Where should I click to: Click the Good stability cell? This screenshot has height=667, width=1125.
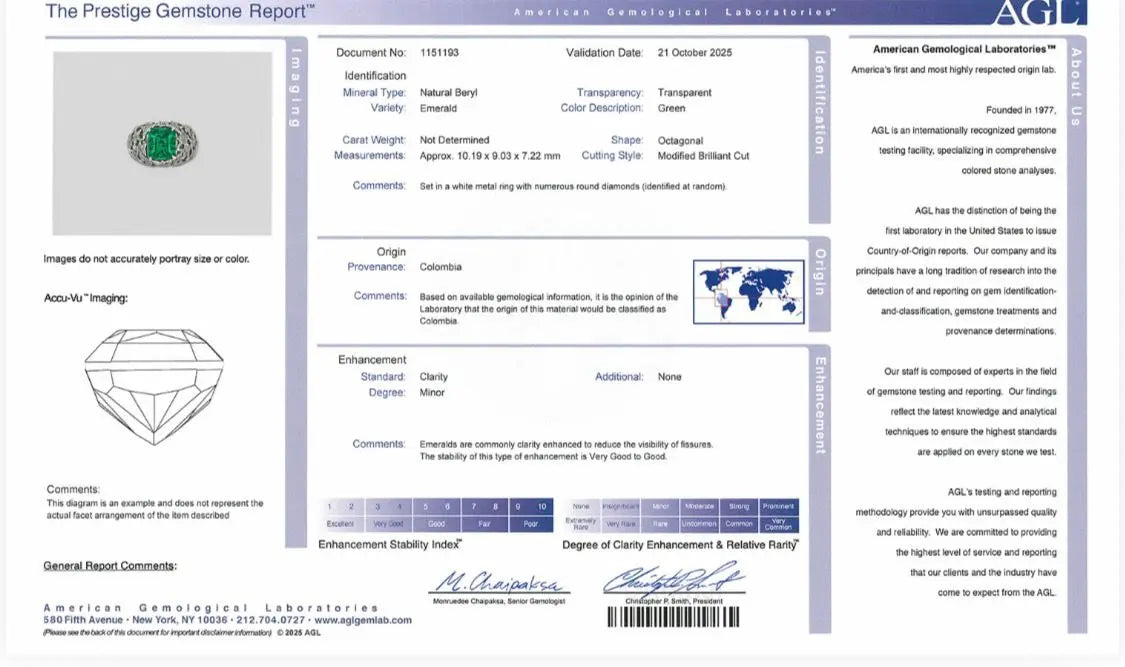[436, 524]
